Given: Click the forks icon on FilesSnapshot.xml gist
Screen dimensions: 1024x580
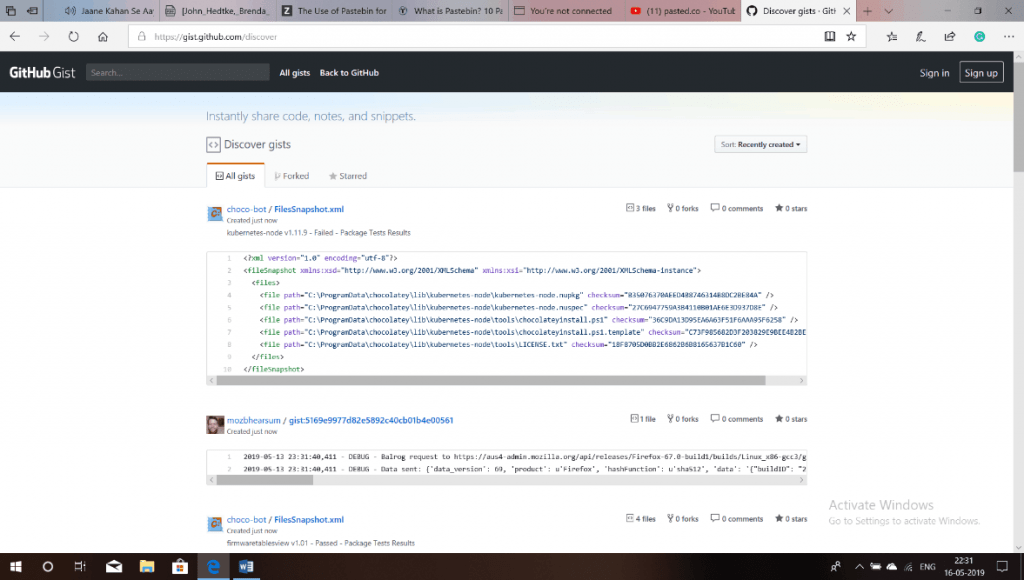Looking at the screenshot, I should [670, 208].
